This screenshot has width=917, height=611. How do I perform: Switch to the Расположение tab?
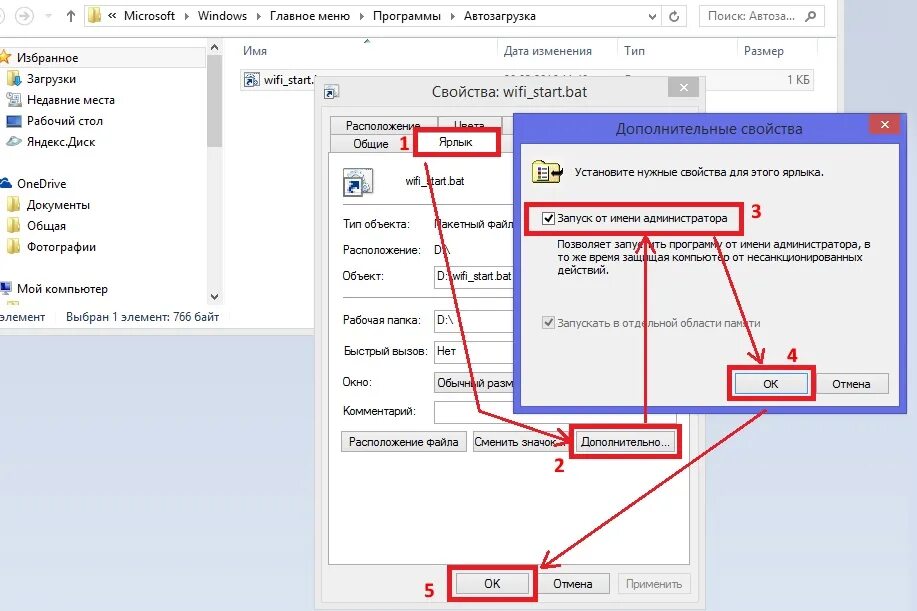(x=383, y=125)
